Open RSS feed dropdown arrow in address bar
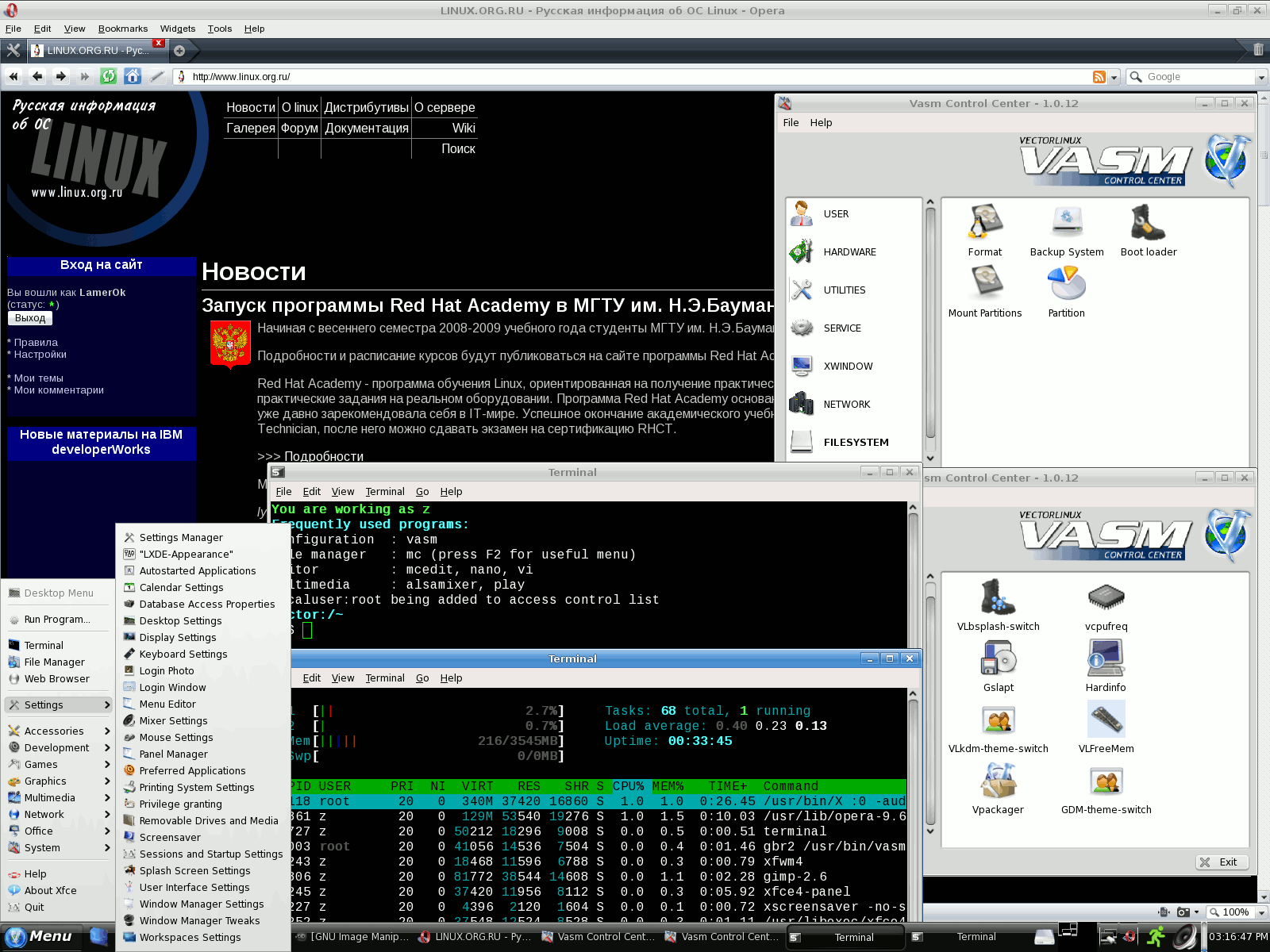The image size is (1270, 952). pyautogui.click(x=1114, y=77)
